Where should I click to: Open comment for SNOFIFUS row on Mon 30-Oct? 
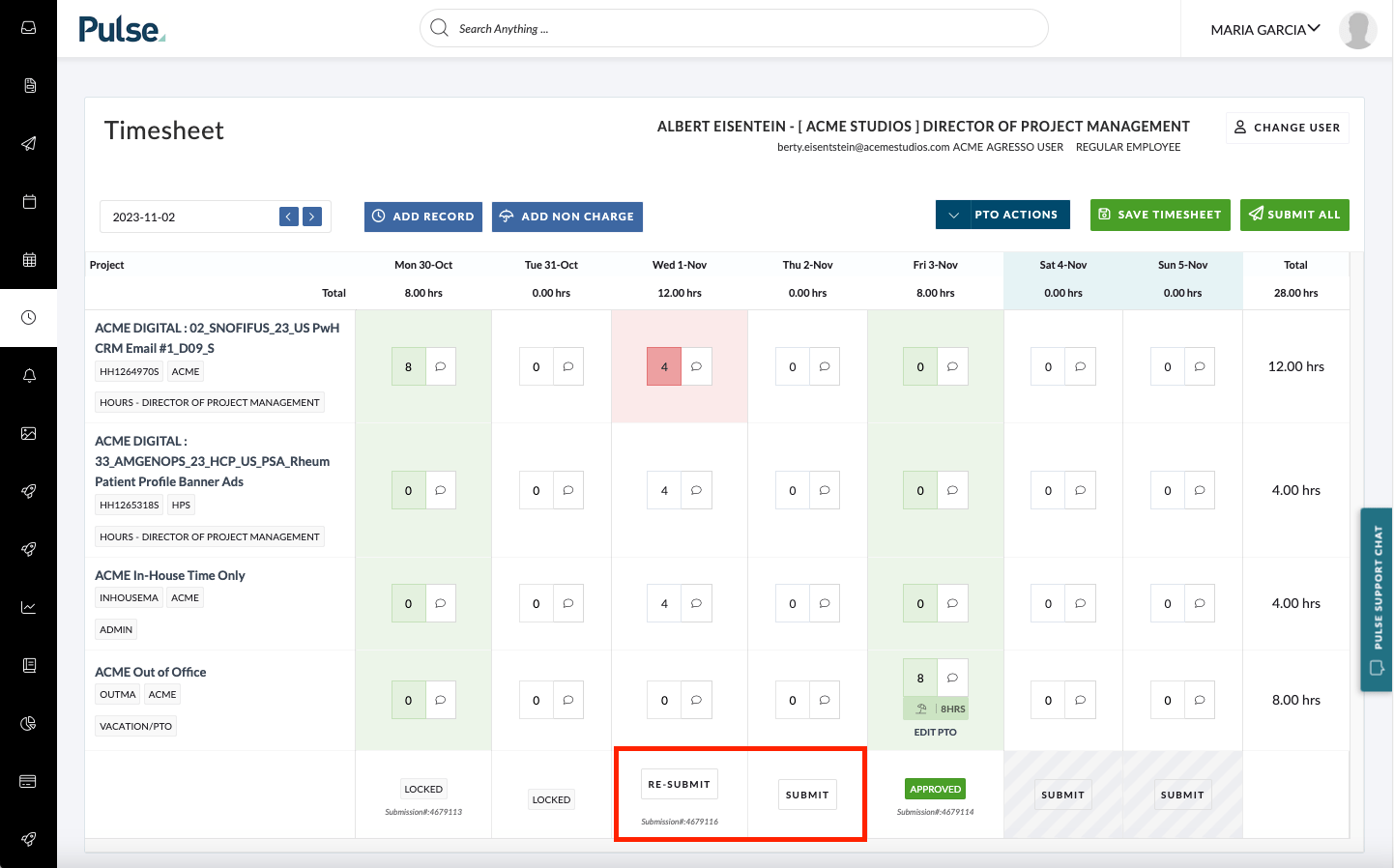pos(441,366)
